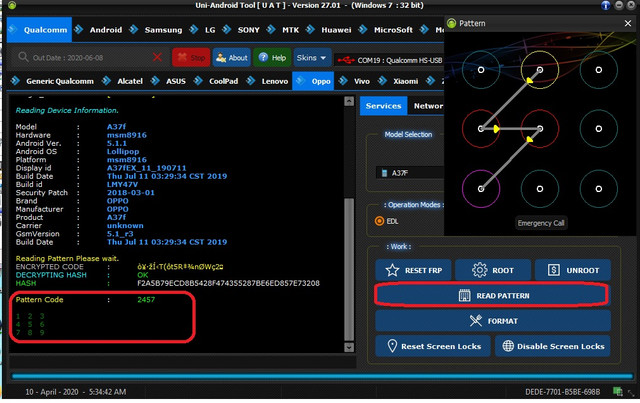This screenshot has width=640, height=403.
Task: Click the green network status icon
Action: click(x=618, y=392)
